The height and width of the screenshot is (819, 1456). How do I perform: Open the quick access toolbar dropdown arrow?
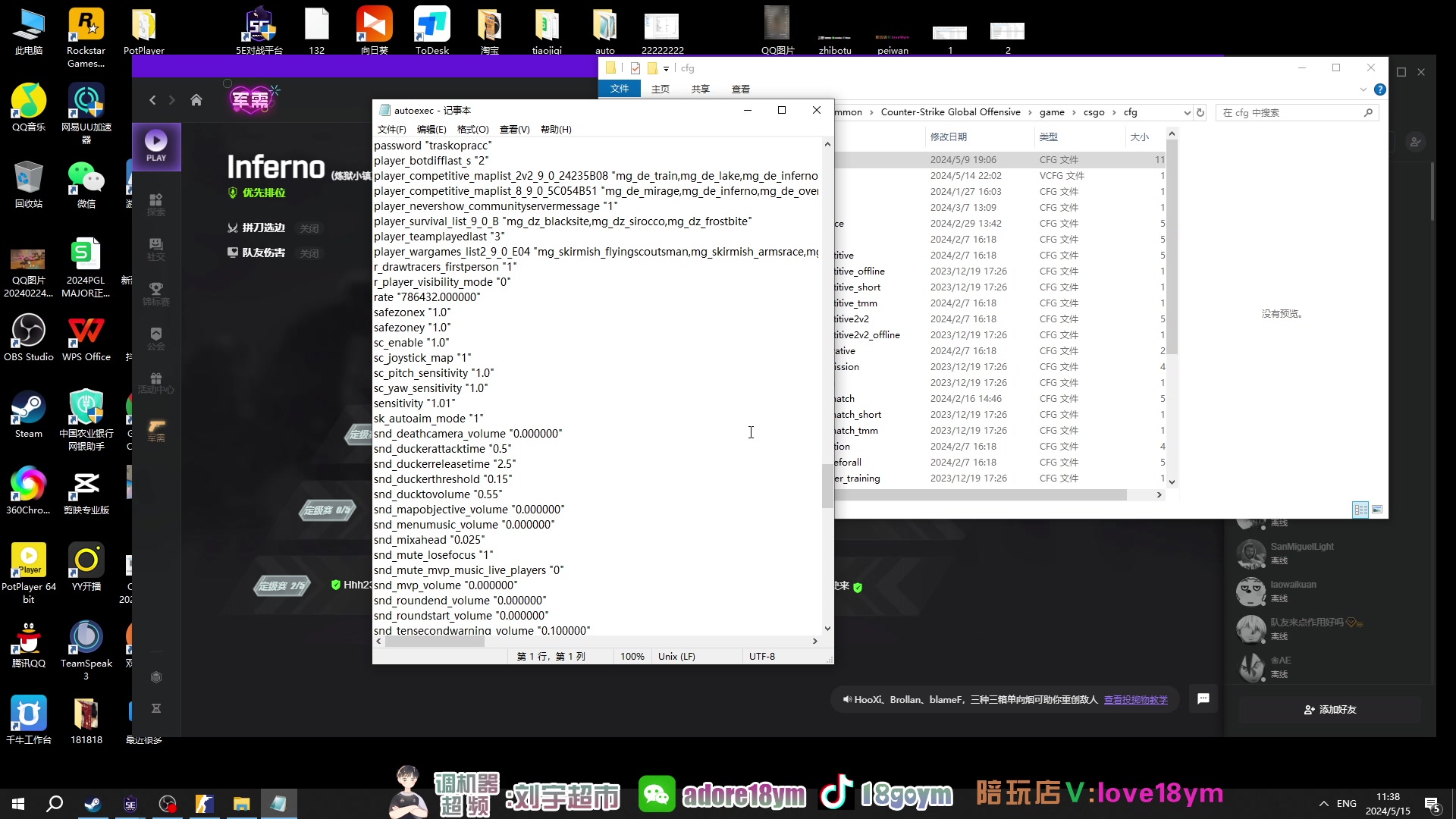(x=667, y=68)
